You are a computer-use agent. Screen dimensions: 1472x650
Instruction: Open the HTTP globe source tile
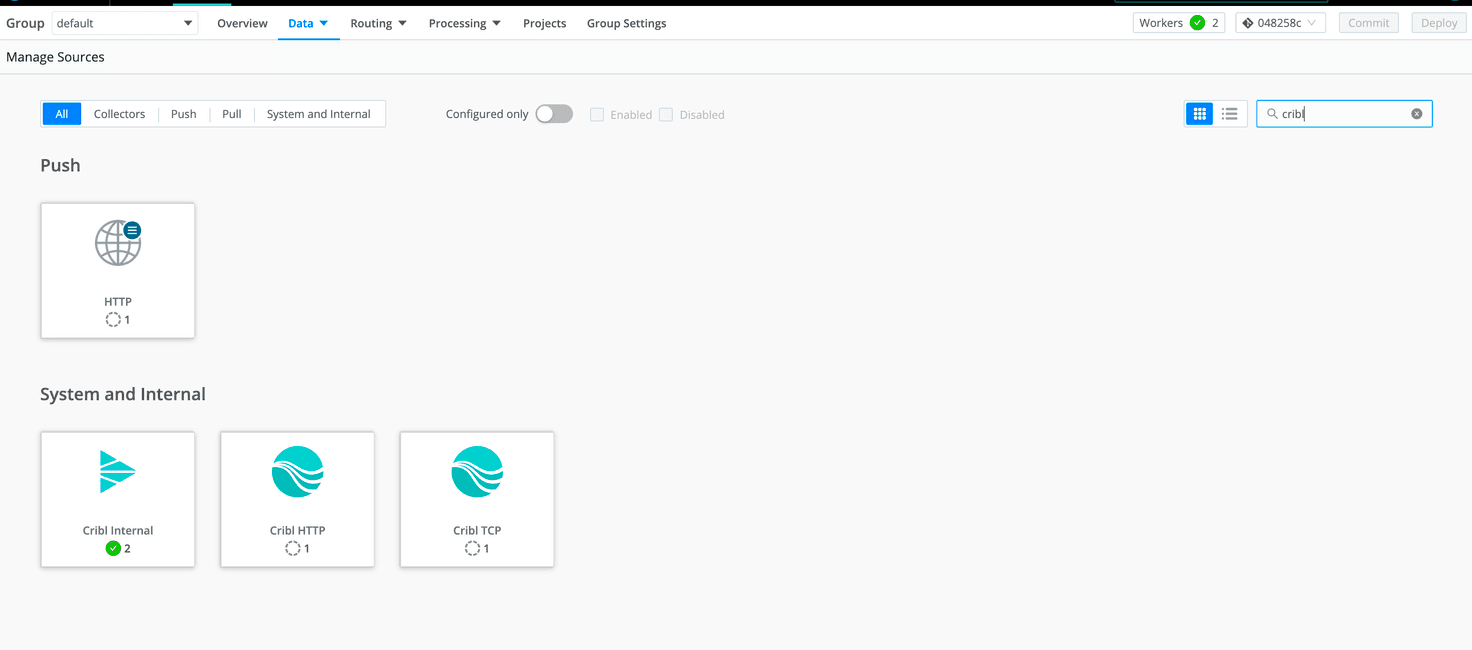click(x=118, y=244)
